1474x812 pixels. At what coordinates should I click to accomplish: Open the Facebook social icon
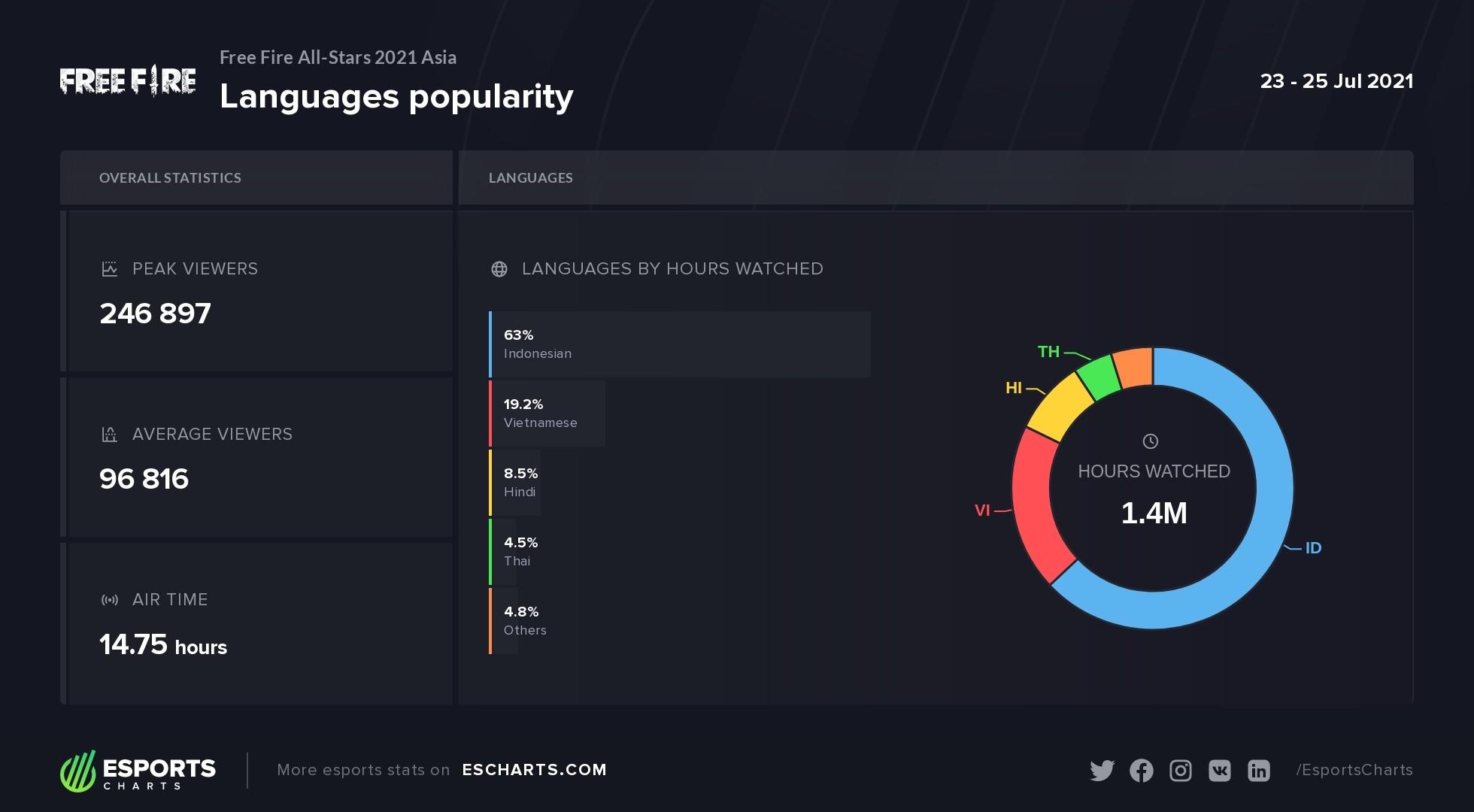tap(1141, 771)
